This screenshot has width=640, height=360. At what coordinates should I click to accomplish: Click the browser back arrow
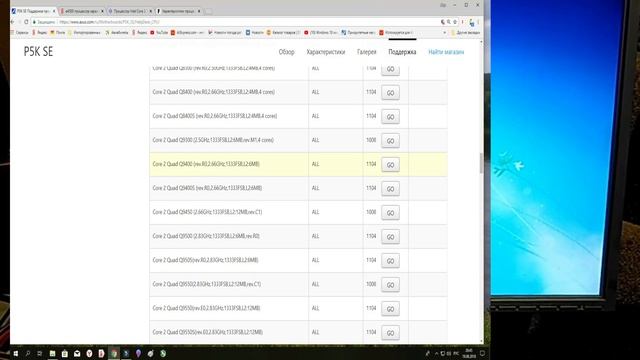tap(13, 22)
